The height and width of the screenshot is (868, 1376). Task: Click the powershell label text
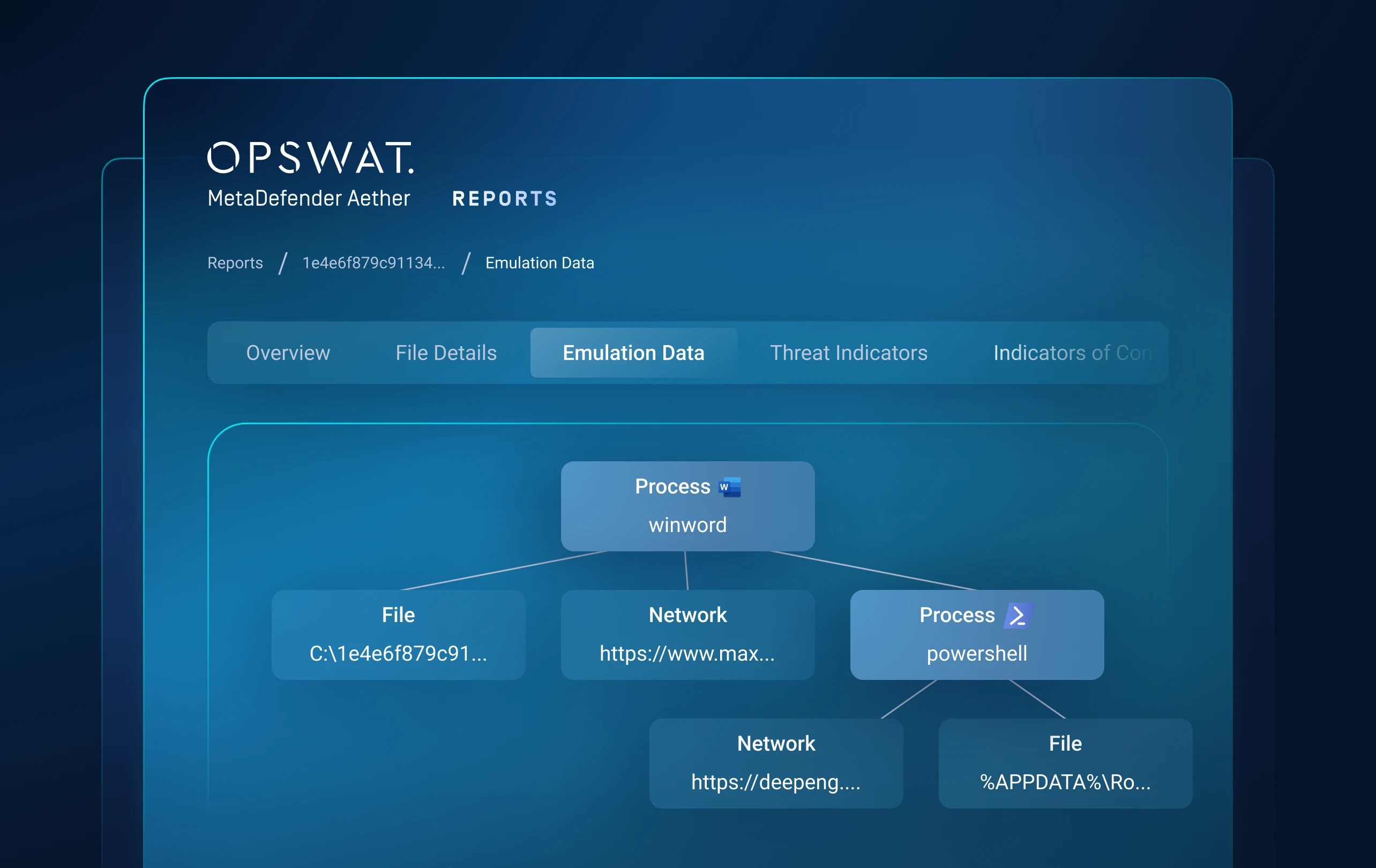tap(977, 654)
